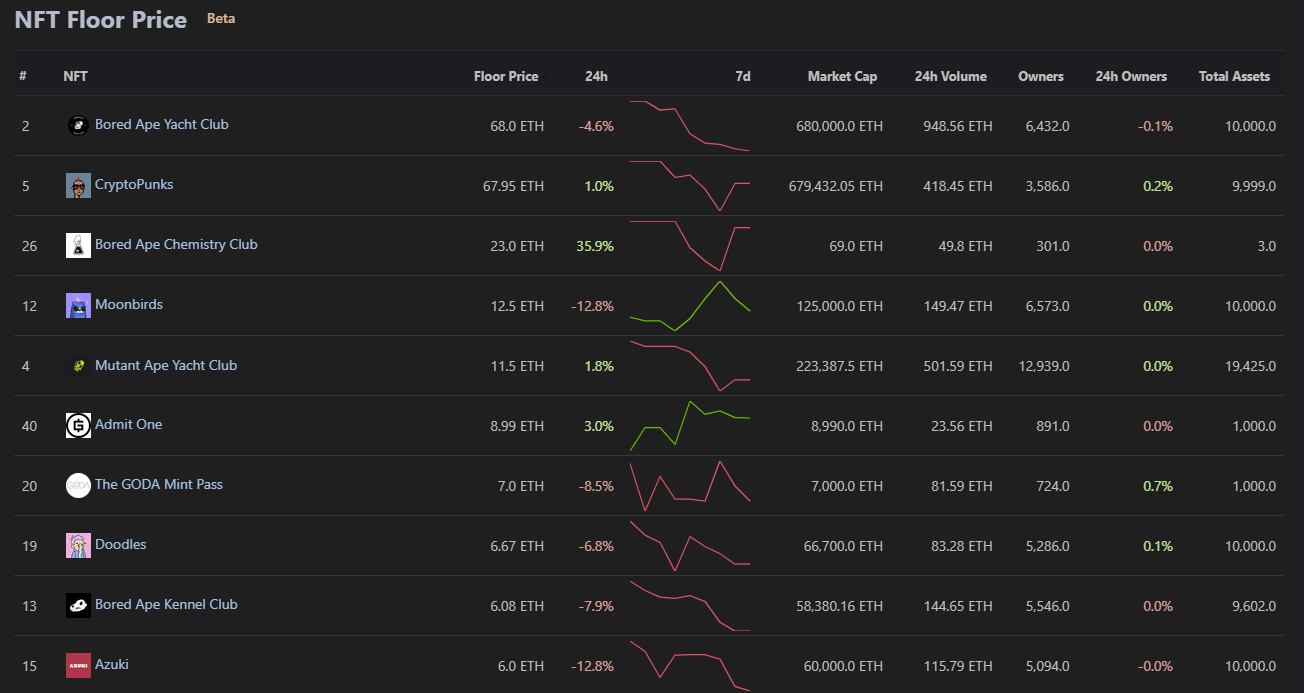
Task: Sort by the Owners column header
Action: 1041,76
